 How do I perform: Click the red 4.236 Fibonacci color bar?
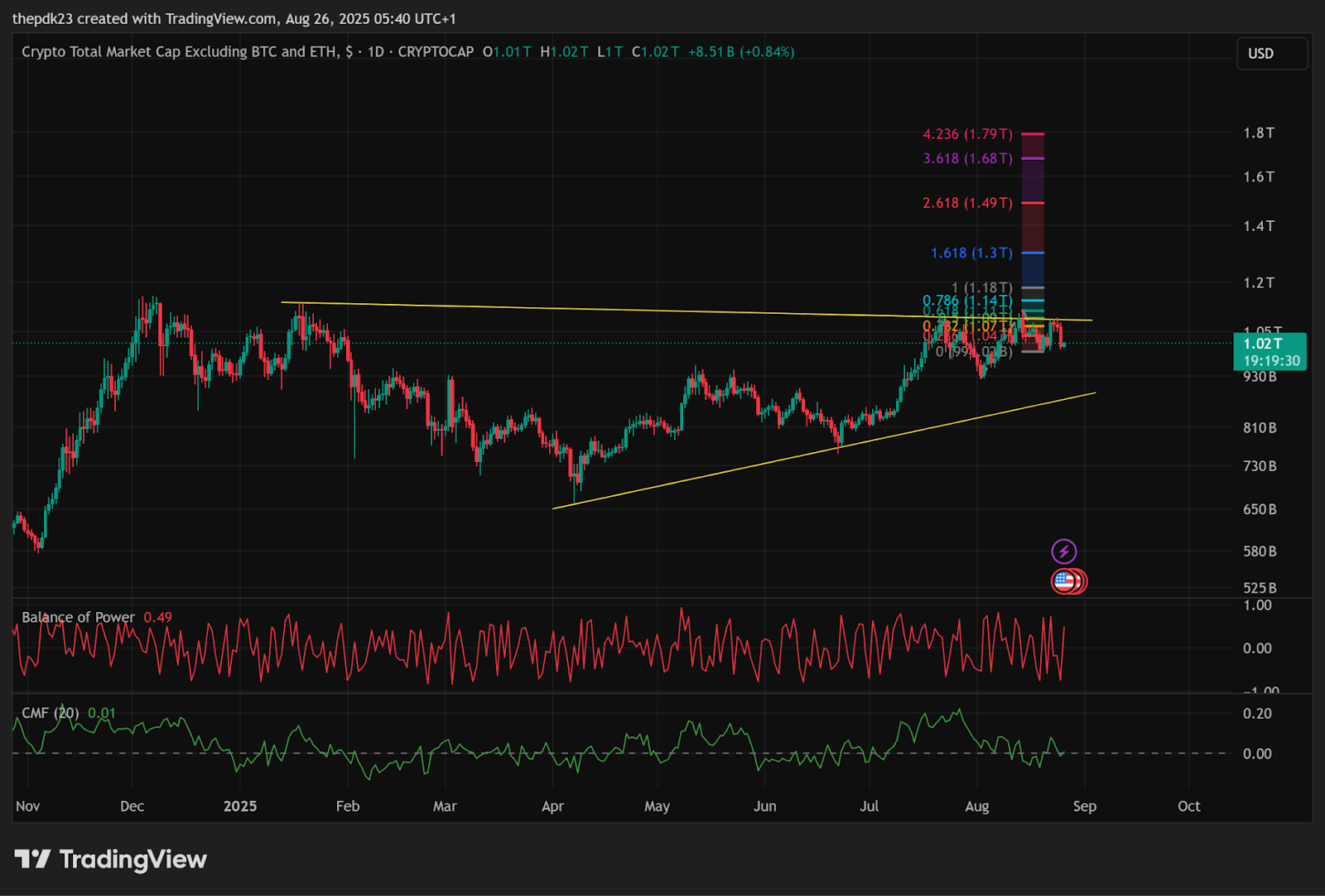pyautogui.click(x=1033, y=134)
